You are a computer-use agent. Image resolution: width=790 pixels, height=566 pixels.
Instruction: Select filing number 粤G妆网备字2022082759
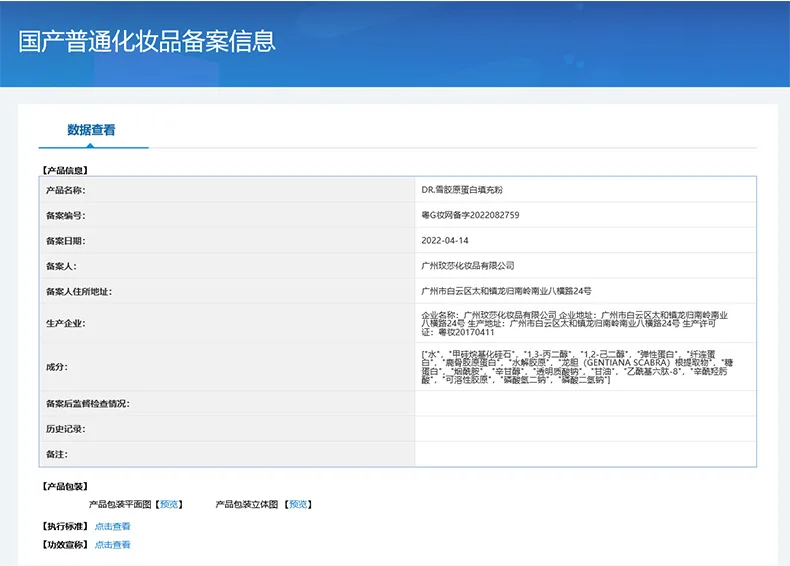[470, 215]
